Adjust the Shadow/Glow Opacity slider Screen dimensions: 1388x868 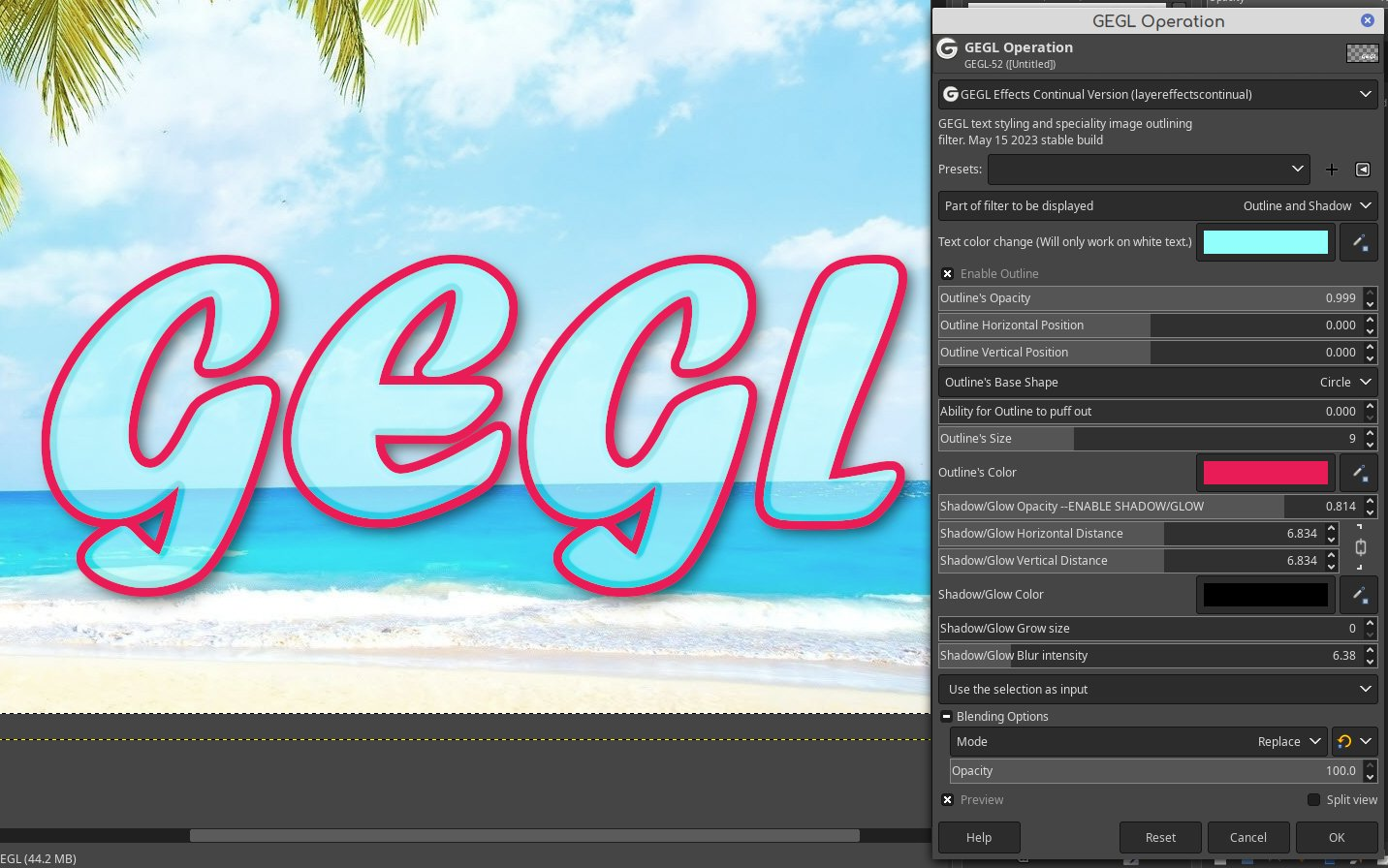pyautogui.click(x=1150, y=507)
